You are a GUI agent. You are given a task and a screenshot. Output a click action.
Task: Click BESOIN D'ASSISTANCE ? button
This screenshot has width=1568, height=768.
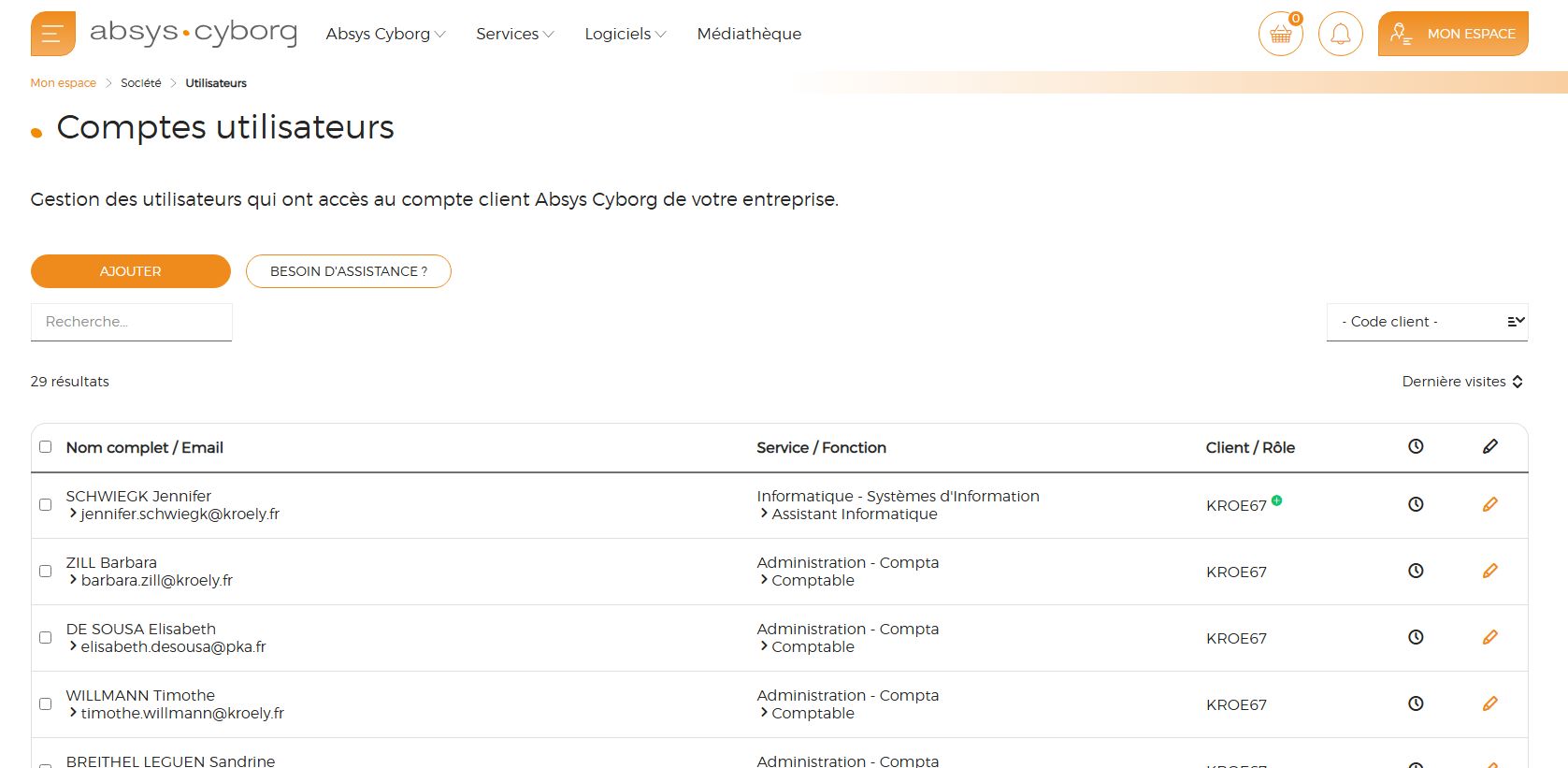click(x=349, y=271)
